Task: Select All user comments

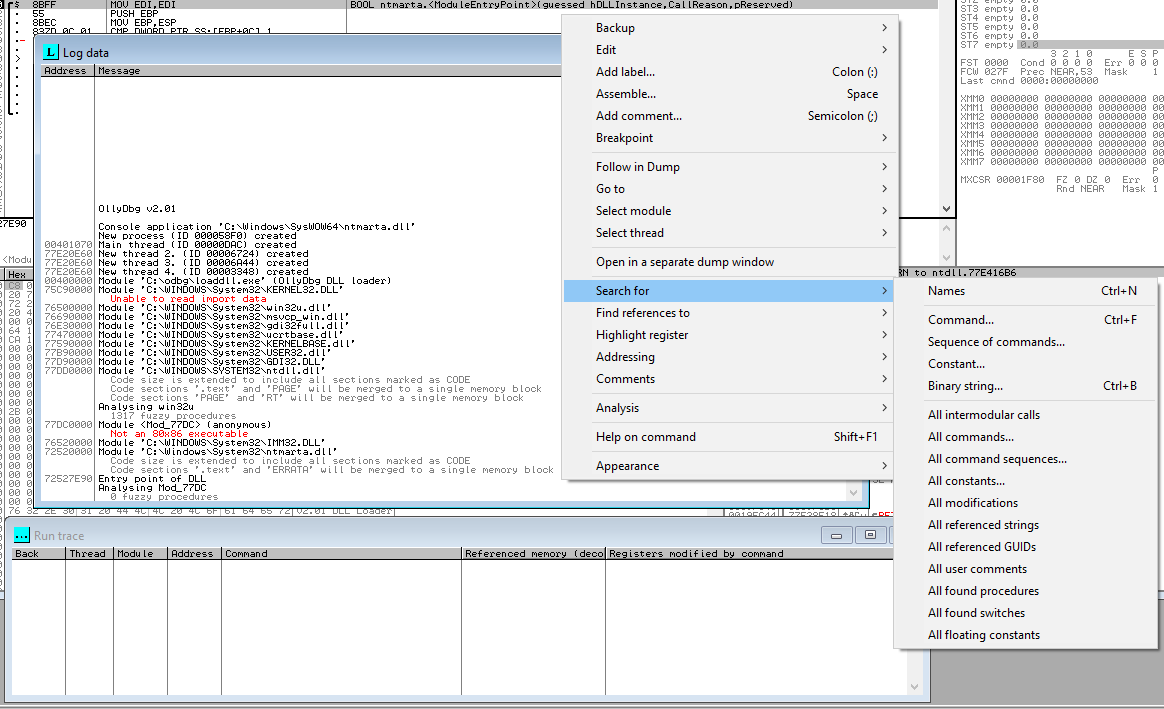Action: pos(1026,569)
